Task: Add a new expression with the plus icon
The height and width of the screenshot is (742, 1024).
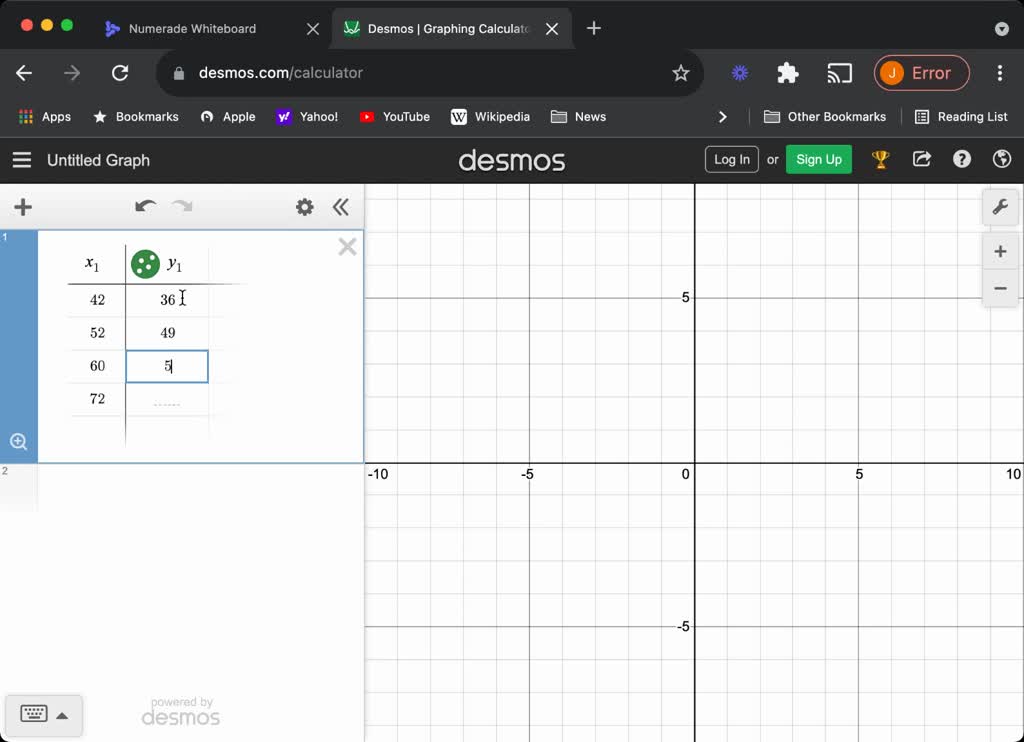Action: click(22, 207)
